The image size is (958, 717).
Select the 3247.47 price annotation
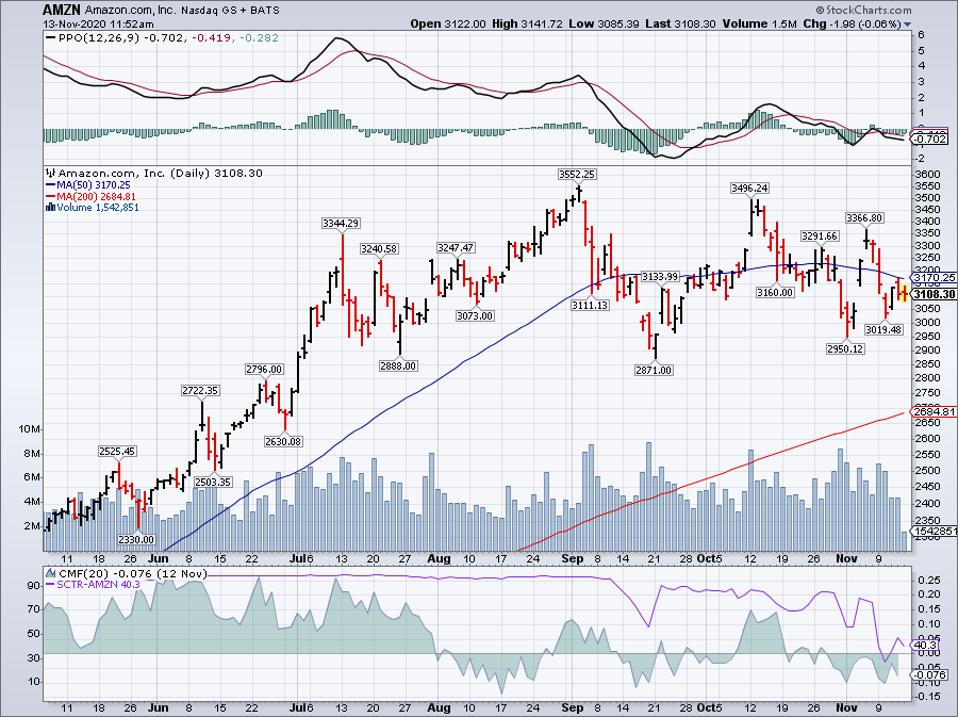coord(455,248)
